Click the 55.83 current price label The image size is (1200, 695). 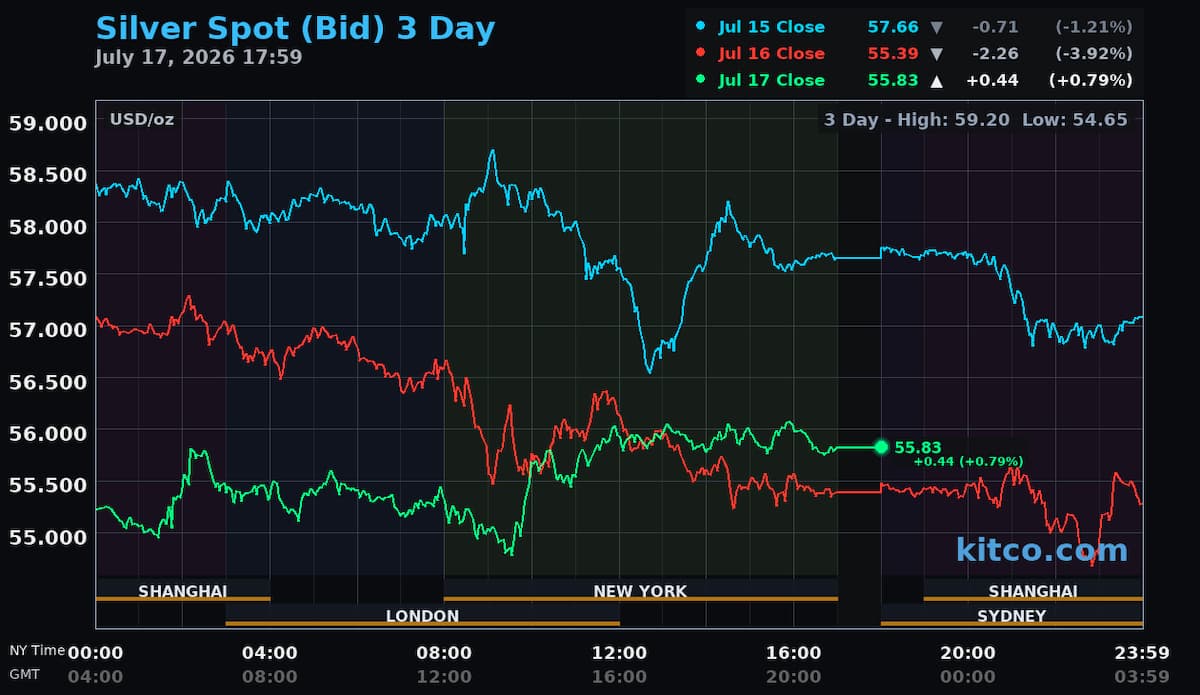point(918,447)
